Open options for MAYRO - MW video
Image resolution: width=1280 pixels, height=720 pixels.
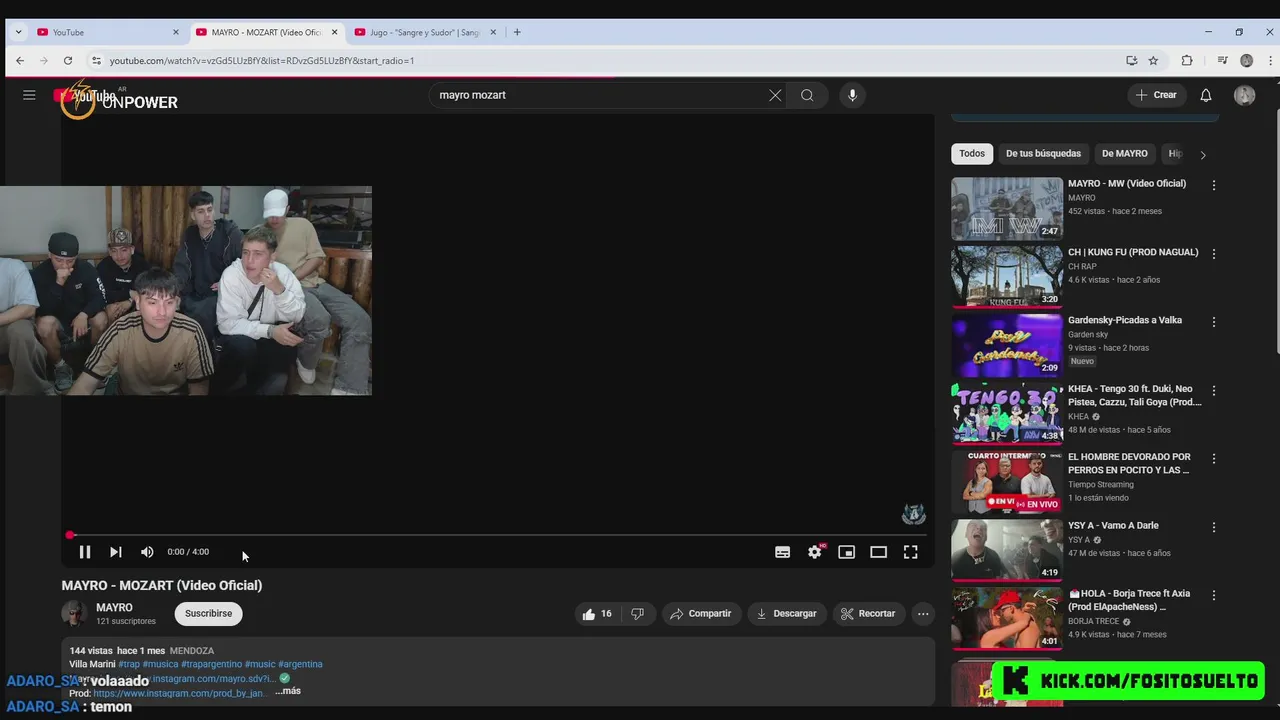tap(1214, 185)
